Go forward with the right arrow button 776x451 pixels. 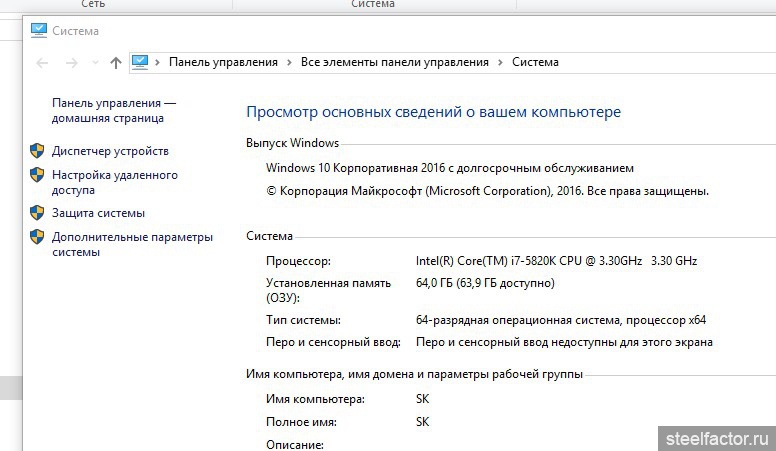[x=72, y=62]
